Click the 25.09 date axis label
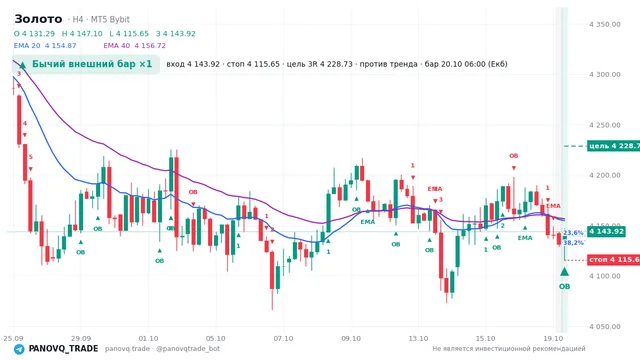This screenshot has width=640, height=360. pyautogui.click(x=13, y=338)
